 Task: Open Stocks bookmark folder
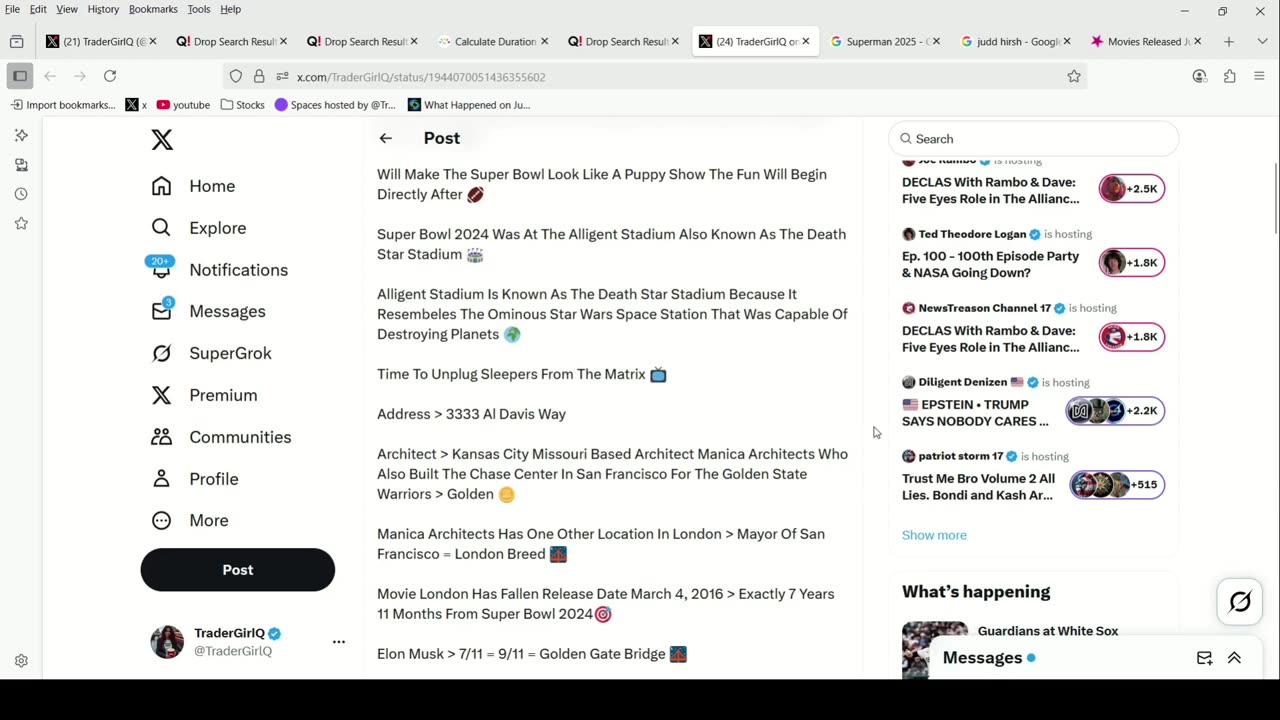(x=242, y=105)
